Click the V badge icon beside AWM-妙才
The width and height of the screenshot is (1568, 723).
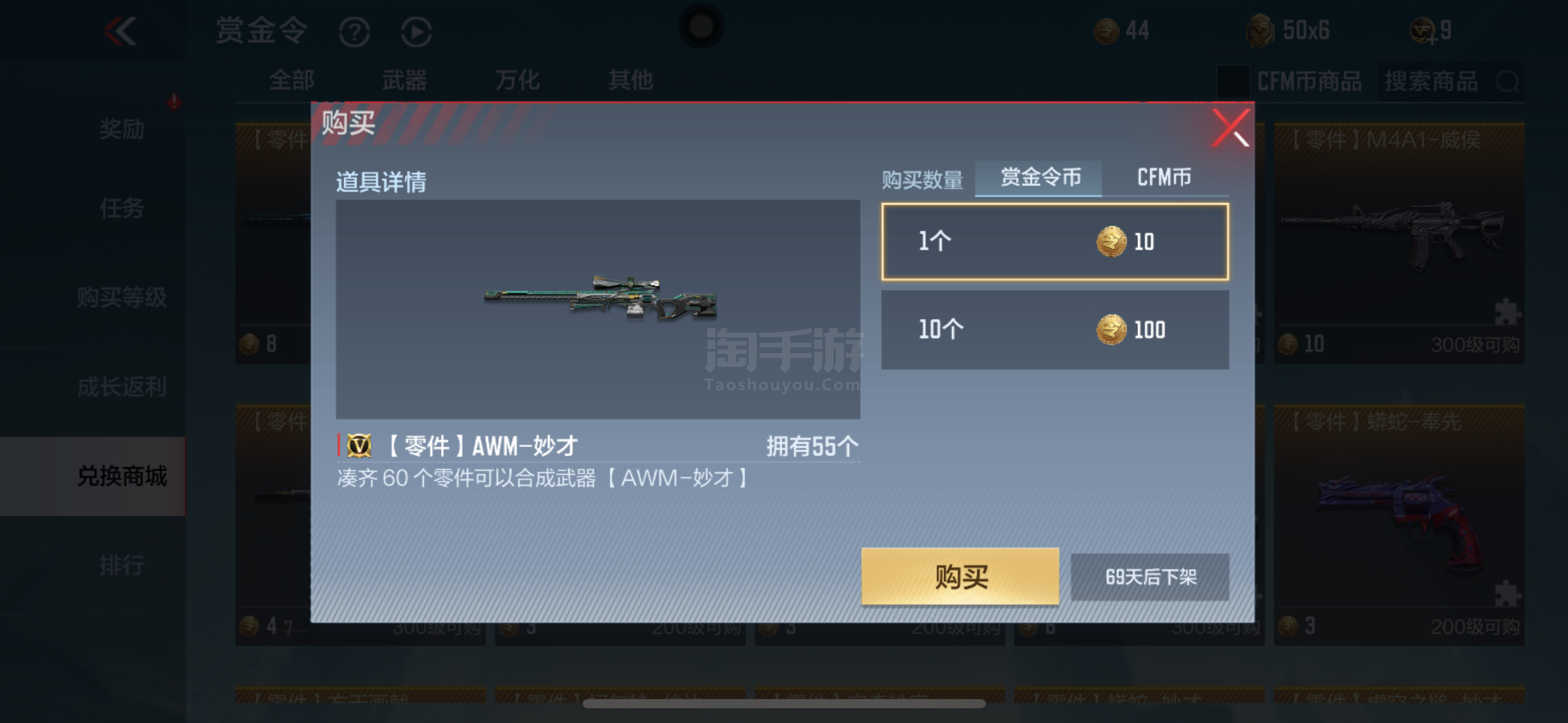coord(359,446)
